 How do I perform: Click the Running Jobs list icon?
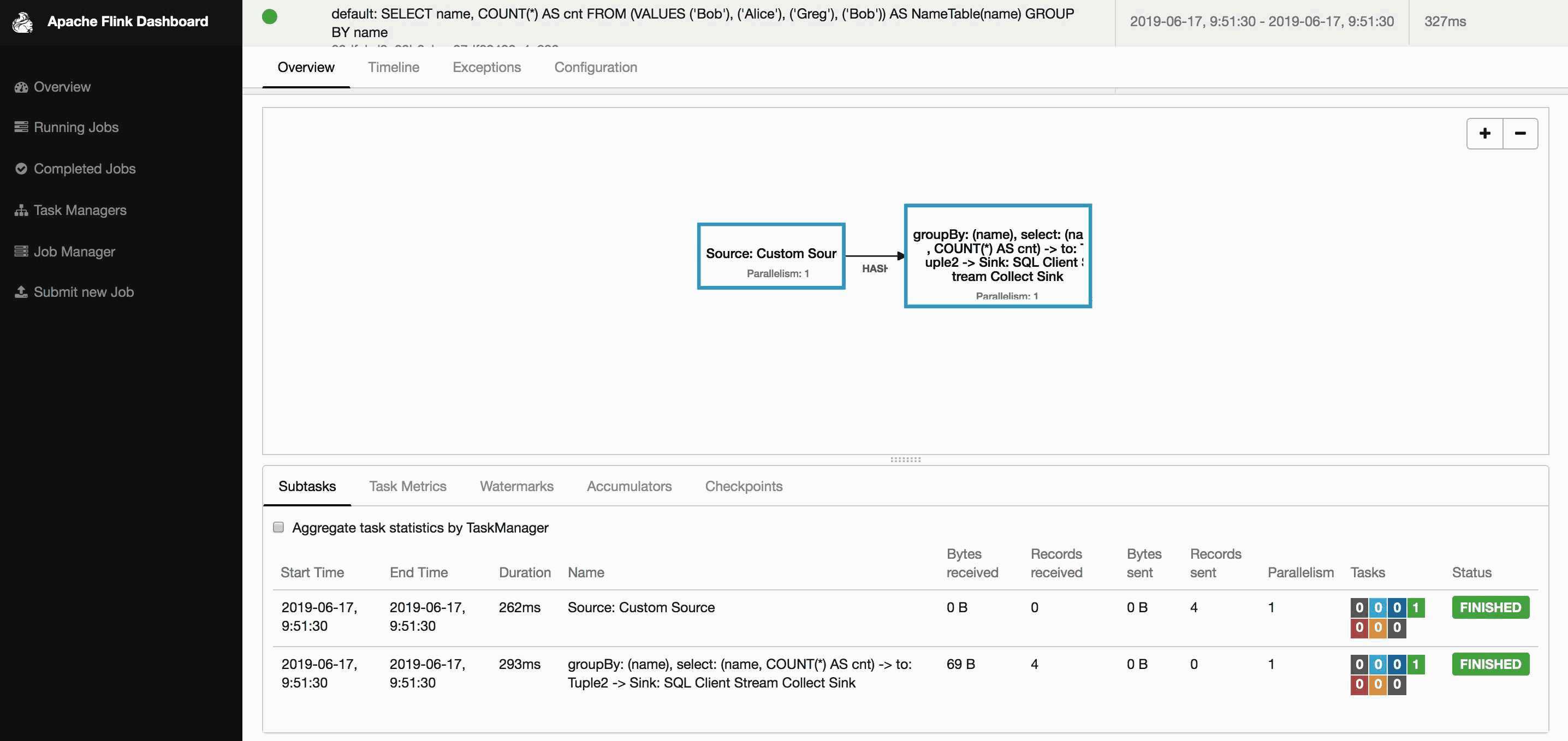click(x=21, y=127)
